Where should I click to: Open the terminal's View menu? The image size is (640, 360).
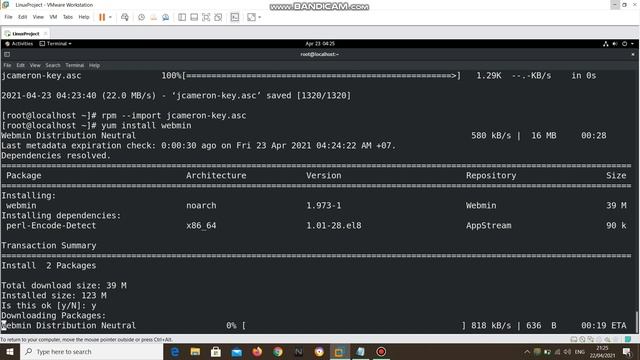[x=35, y=65]
